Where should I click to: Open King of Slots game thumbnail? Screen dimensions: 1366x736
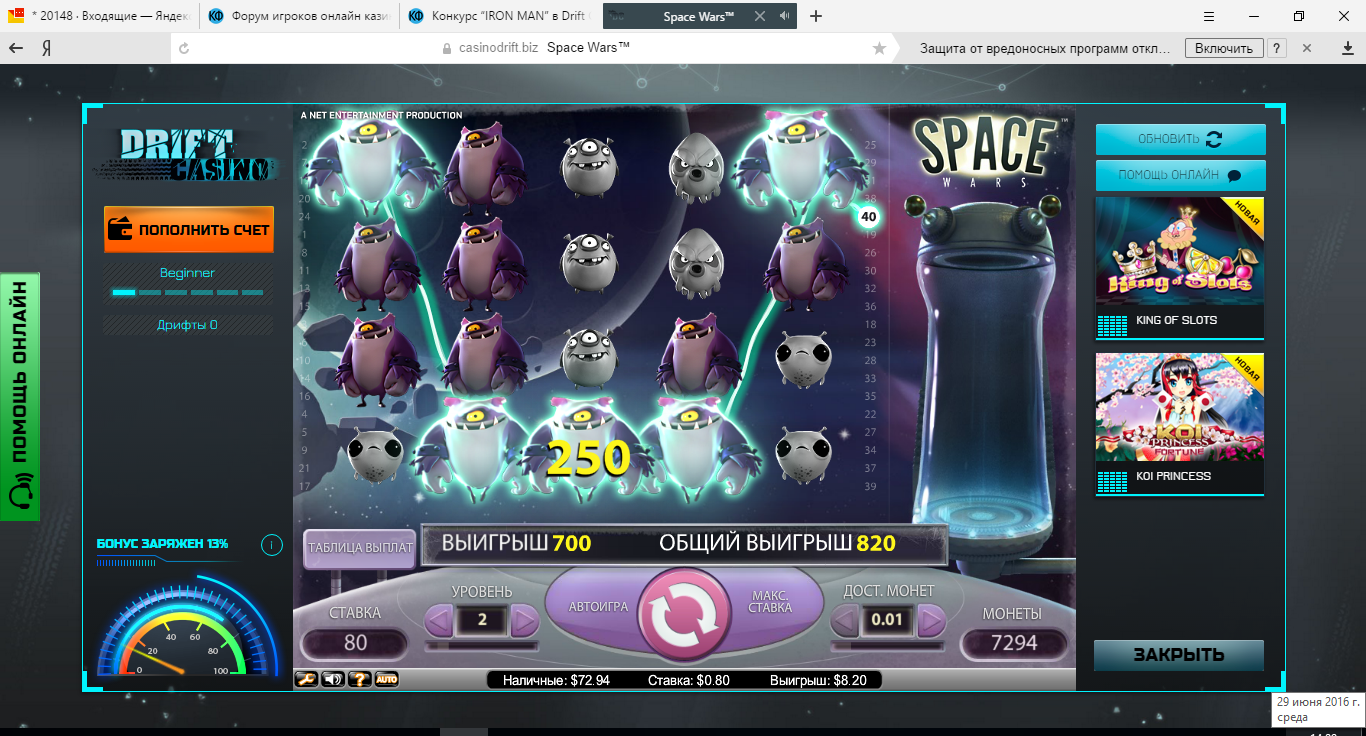click(1180, 252)
